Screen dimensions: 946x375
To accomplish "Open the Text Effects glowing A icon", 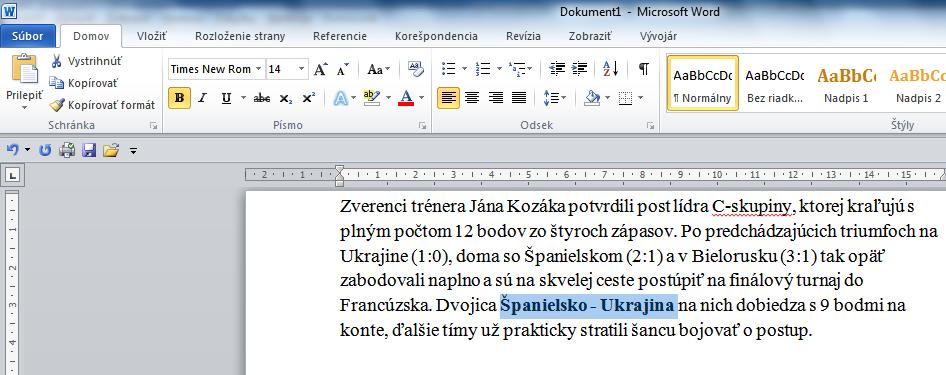I will point(341,98).
